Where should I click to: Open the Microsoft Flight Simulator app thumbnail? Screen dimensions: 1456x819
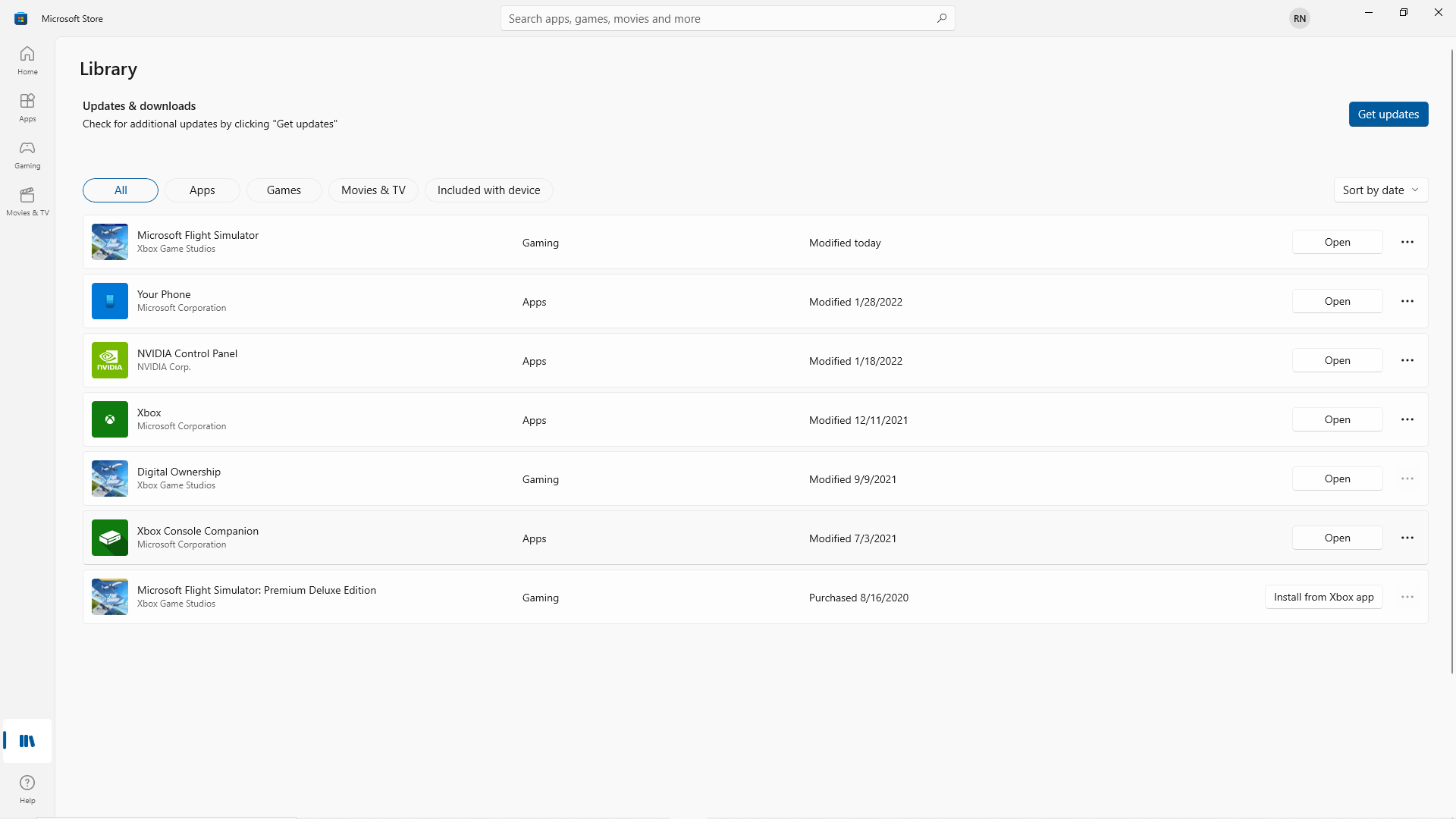point(109,241)
